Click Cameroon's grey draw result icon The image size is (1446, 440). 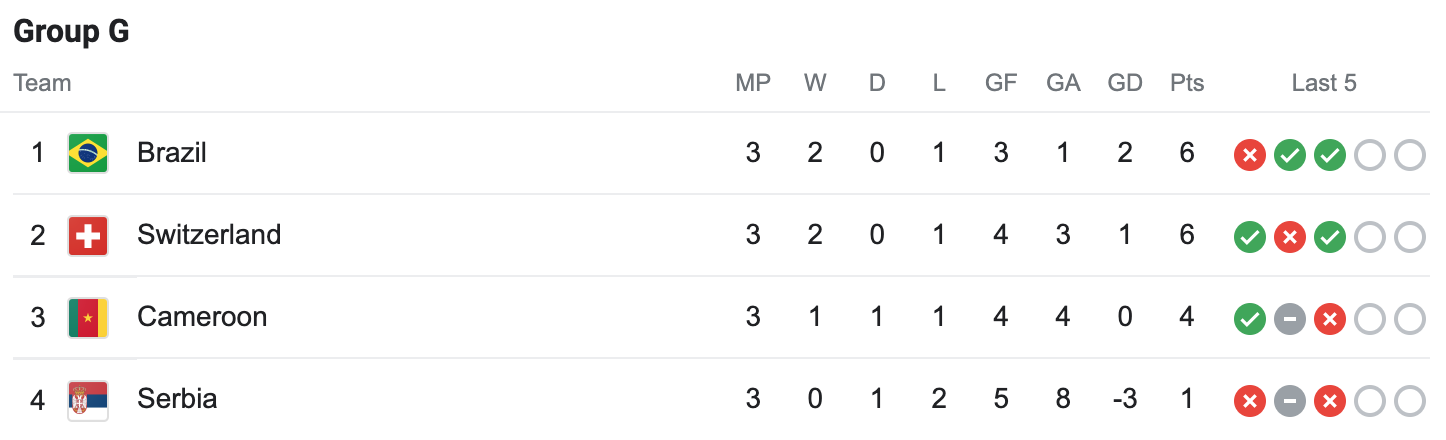click(1290, 319)
